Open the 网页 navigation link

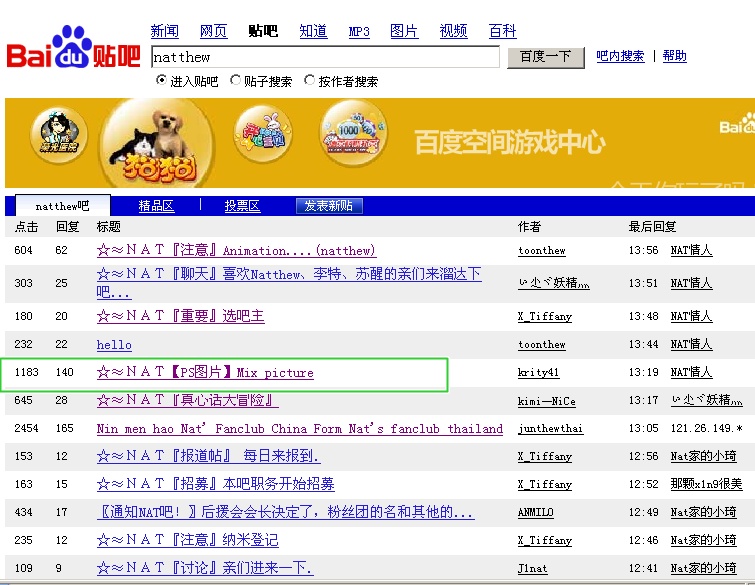[213, 31]
